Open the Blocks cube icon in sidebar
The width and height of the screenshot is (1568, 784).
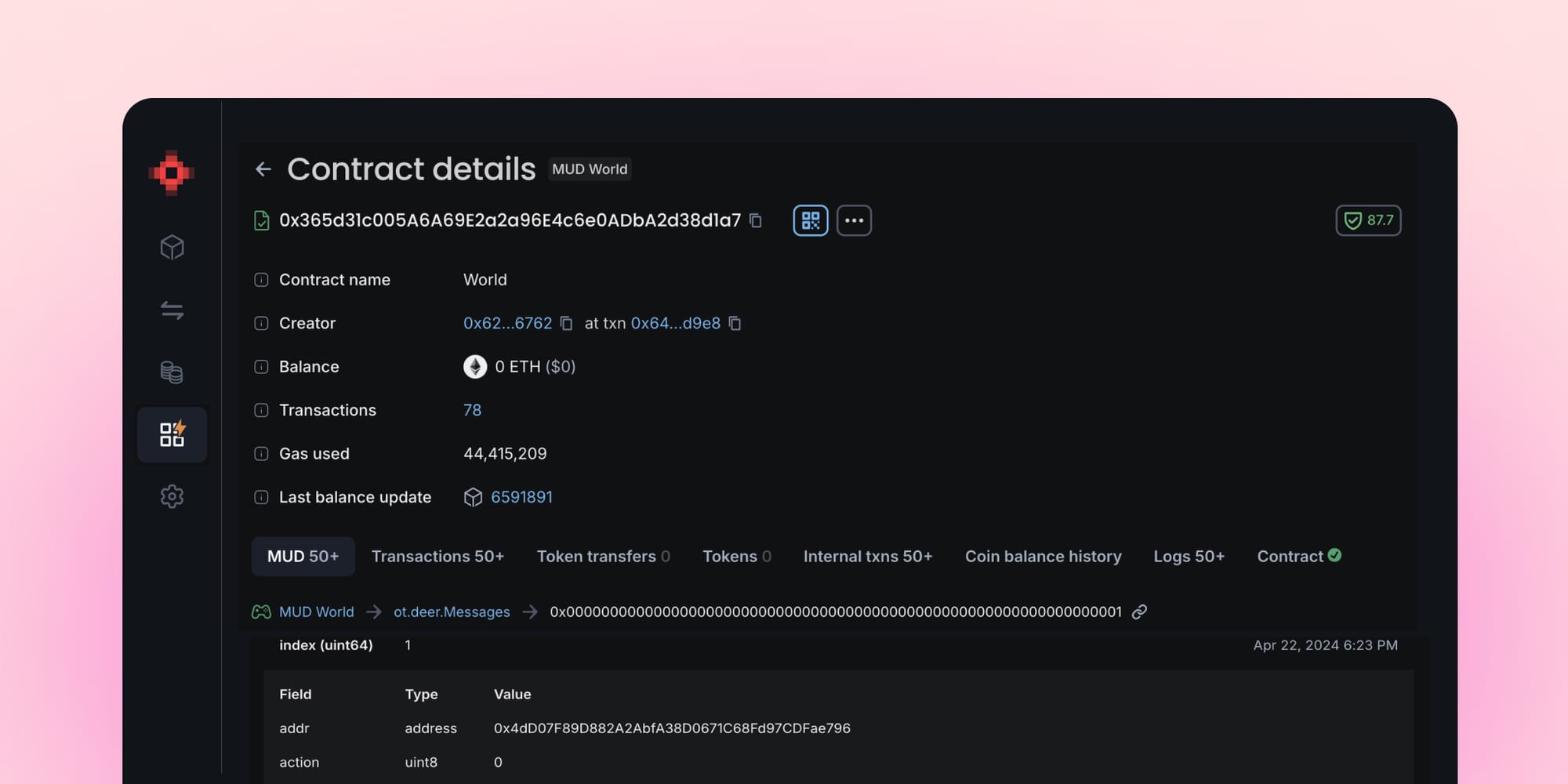click(172, 248)
